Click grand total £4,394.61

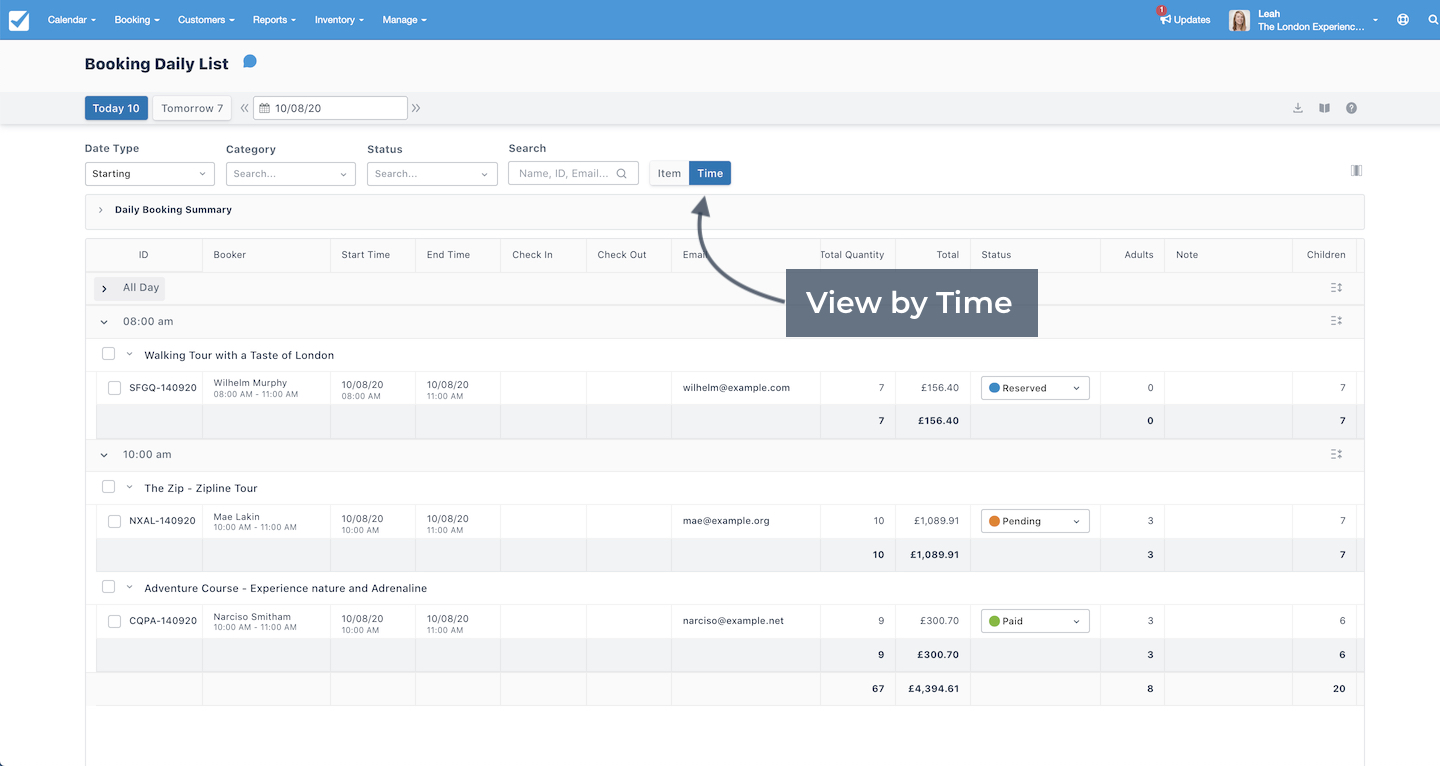tap(931, 689)
